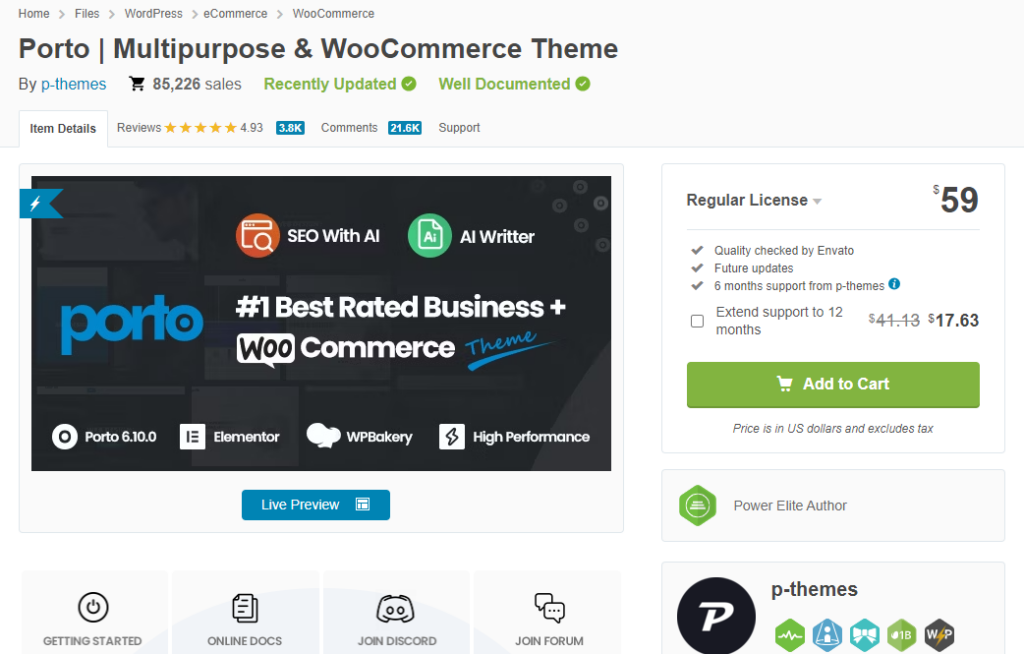Click the preview window icon in Live Preview button
1024x654 pixels.
(362, 504)
